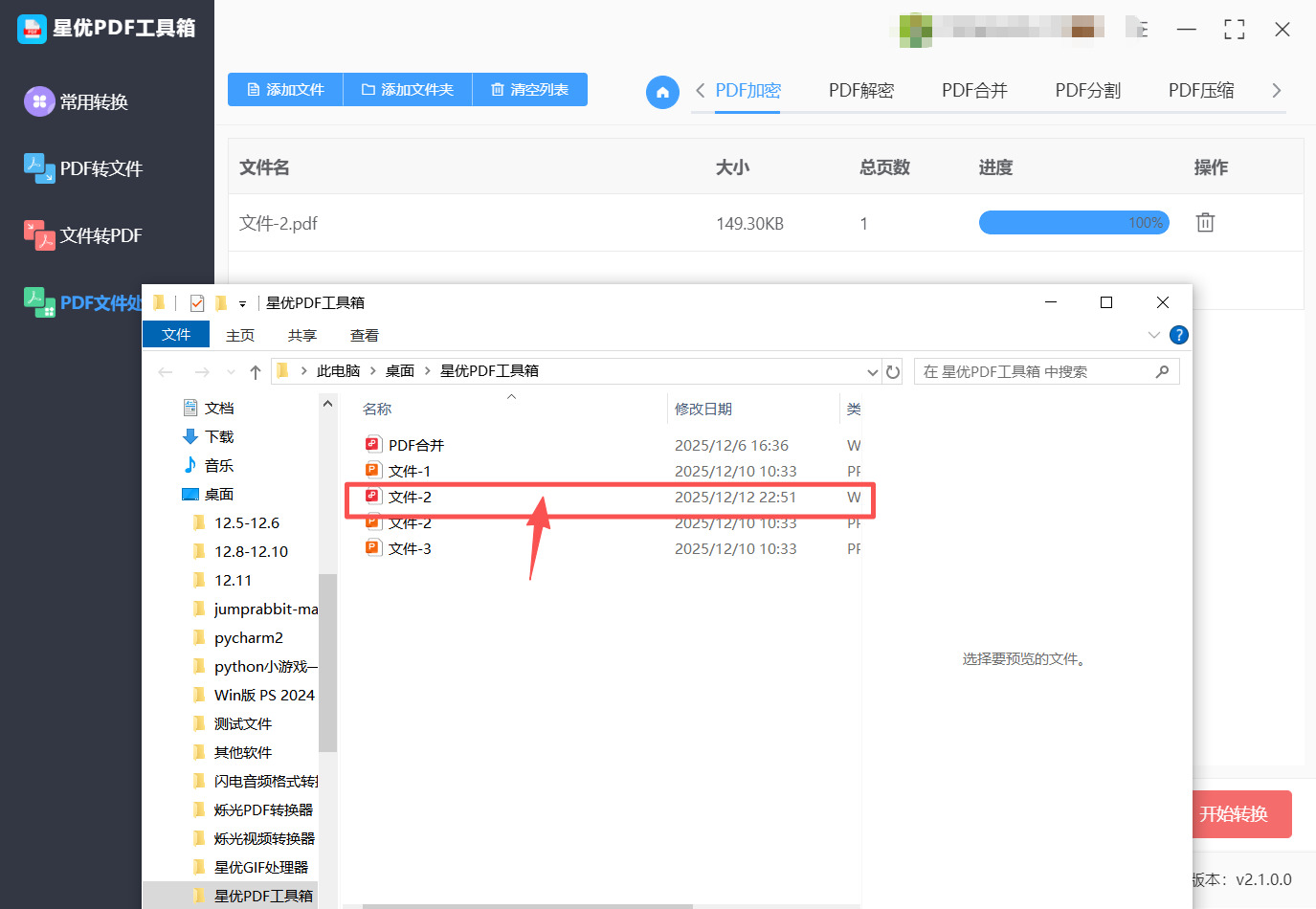
Task: Open the app menu icon beside minimize
Action: (x=1139, y=29)
